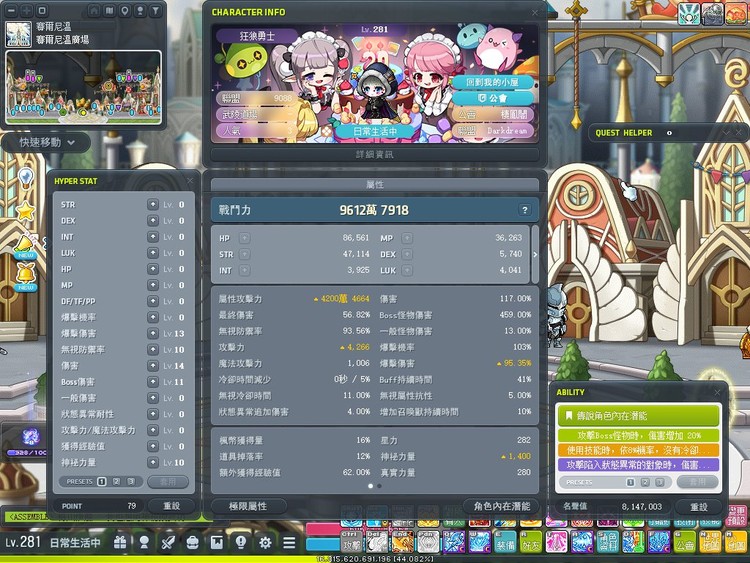The width and height of the screenshot is (750, 563).
Task: Click the pink HP gauge bar
Action: (323, 529)
